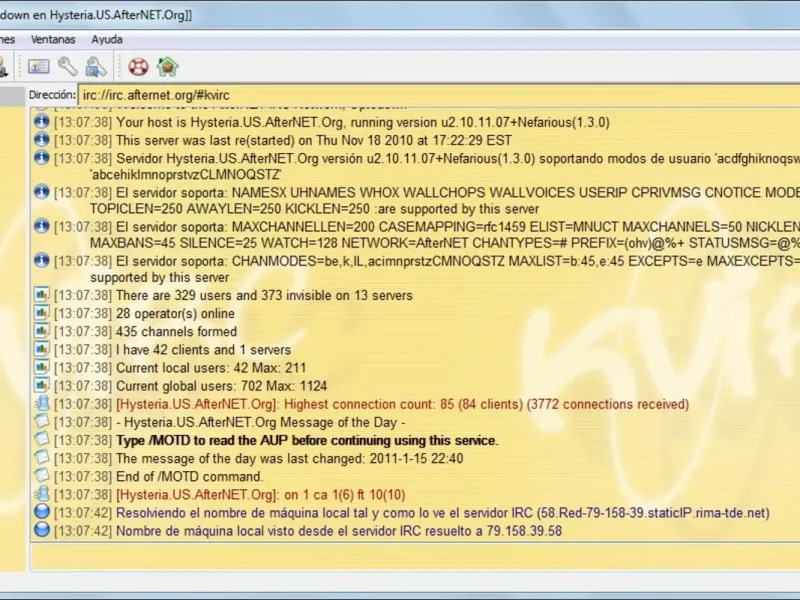
Task: Click the blue globe icon beside 'Nombre de máquina local'
Action: pos(42,531)
